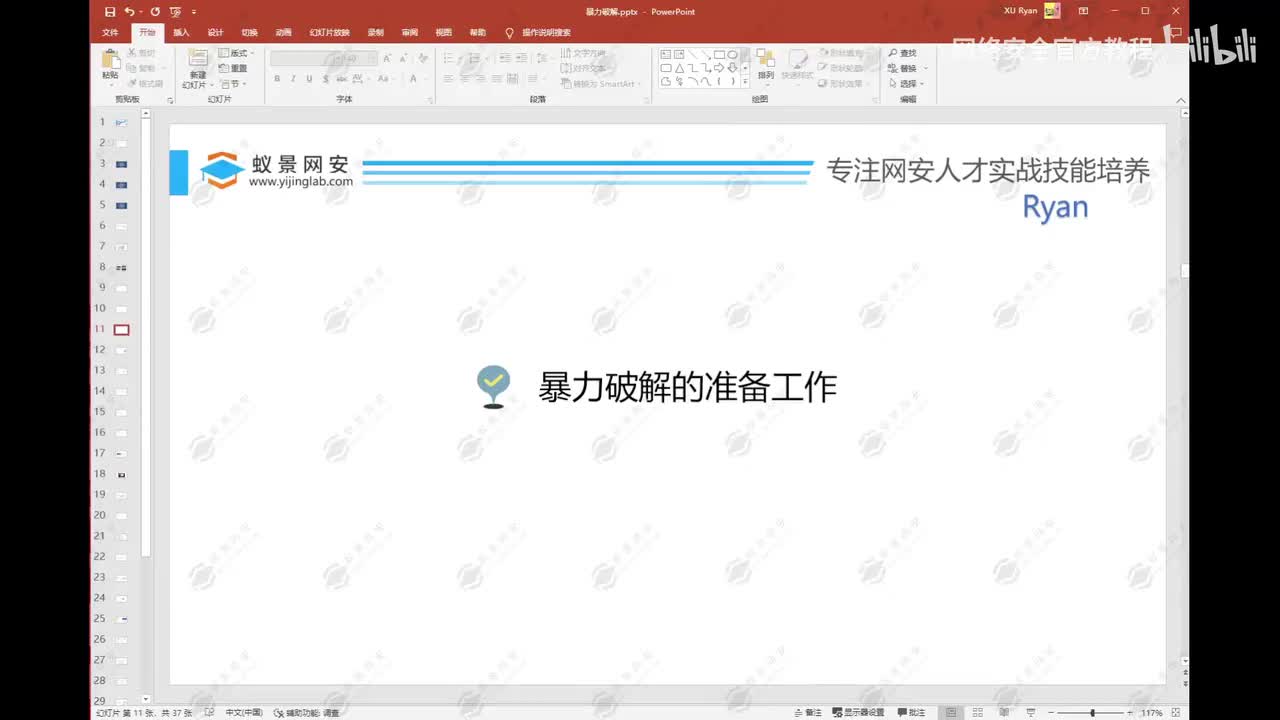Toggle the 备注 notes pane
The width and height of the screenshot is (1280, 720).
click(x=808, y=713)
